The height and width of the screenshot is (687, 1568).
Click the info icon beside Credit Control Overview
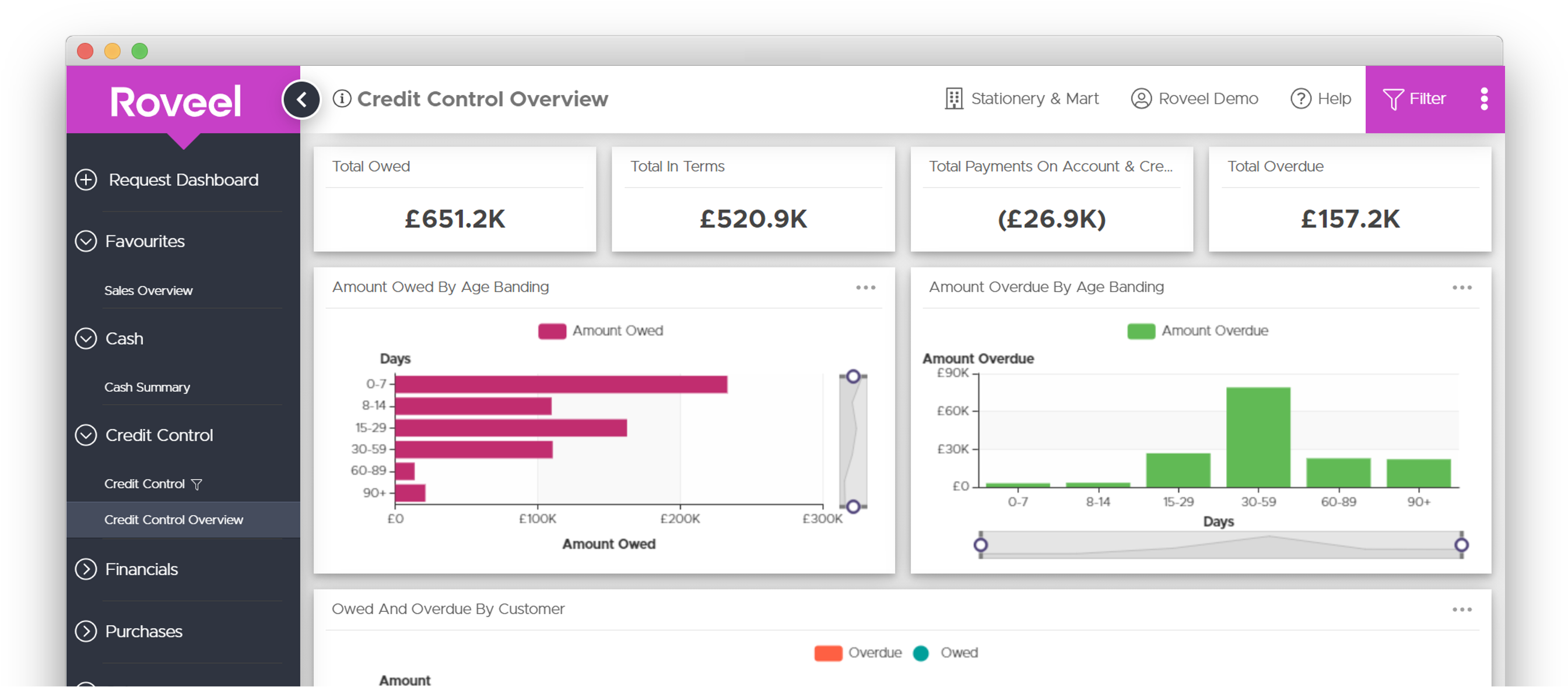pyautogui.click(x=342, y=98)
